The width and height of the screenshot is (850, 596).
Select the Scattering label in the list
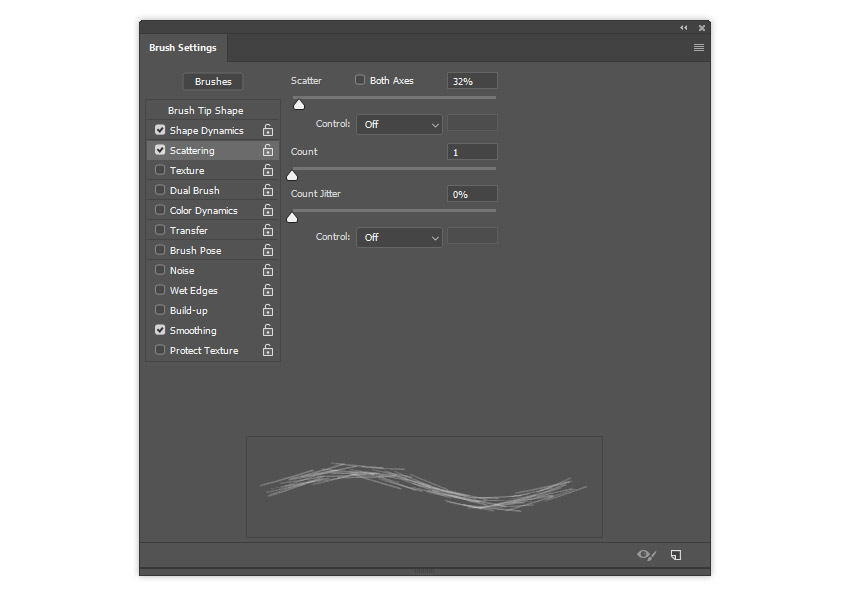pos(192,151)
